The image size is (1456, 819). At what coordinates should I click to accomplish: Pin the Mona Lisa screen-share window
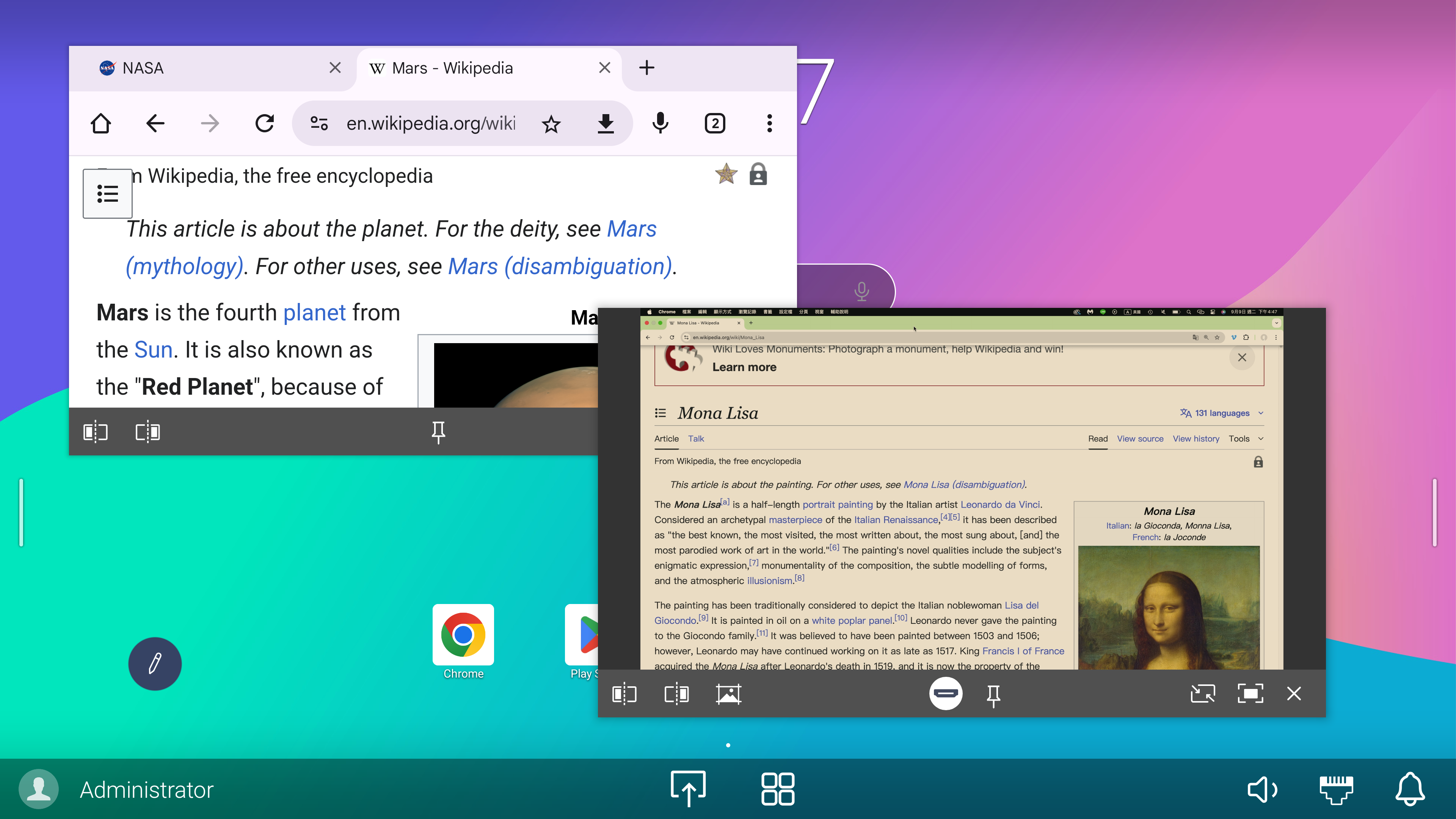tap(993, 694)
